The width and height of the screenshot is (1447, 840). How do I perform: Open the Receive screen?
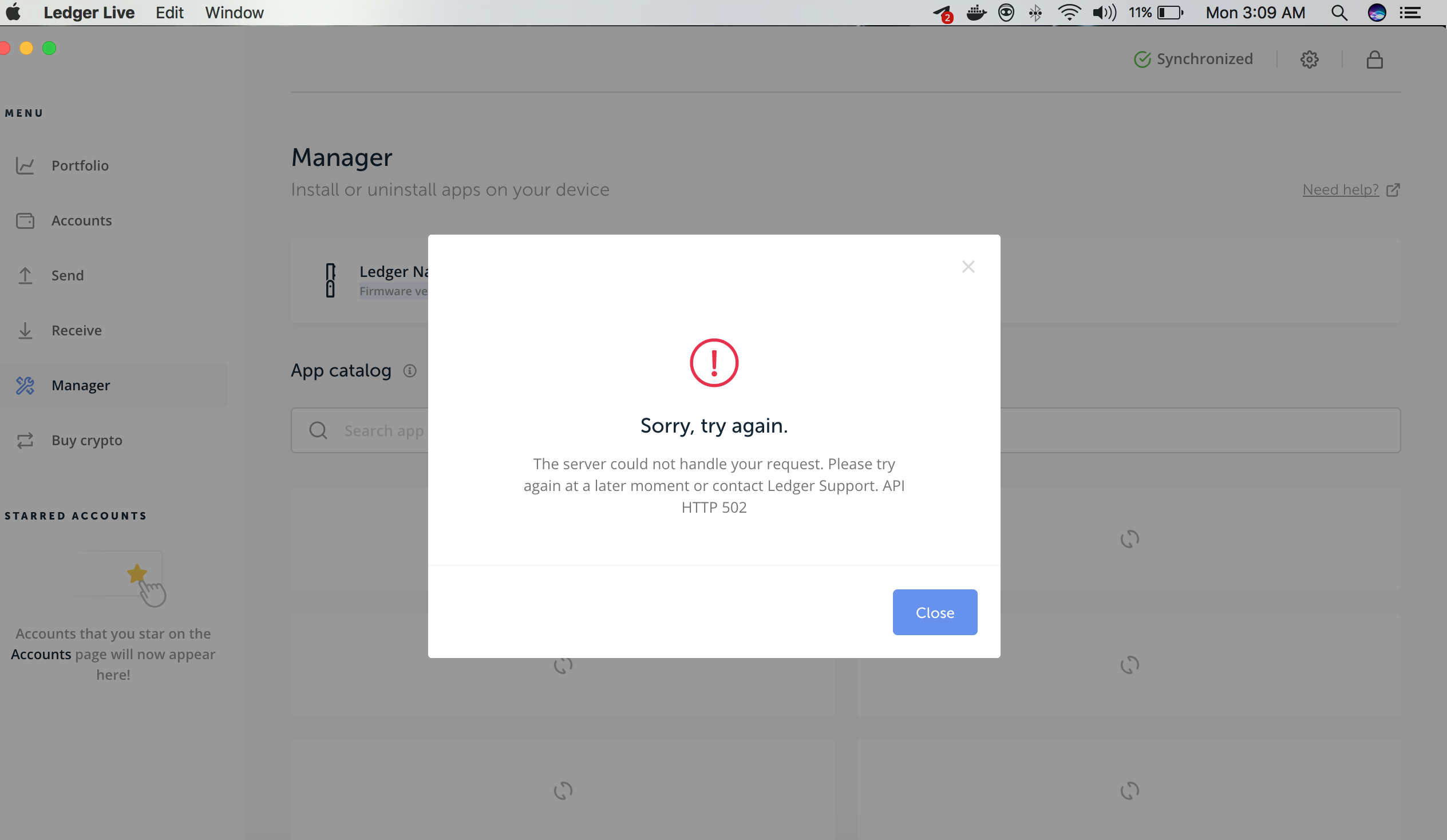click(x=76, y=330)
